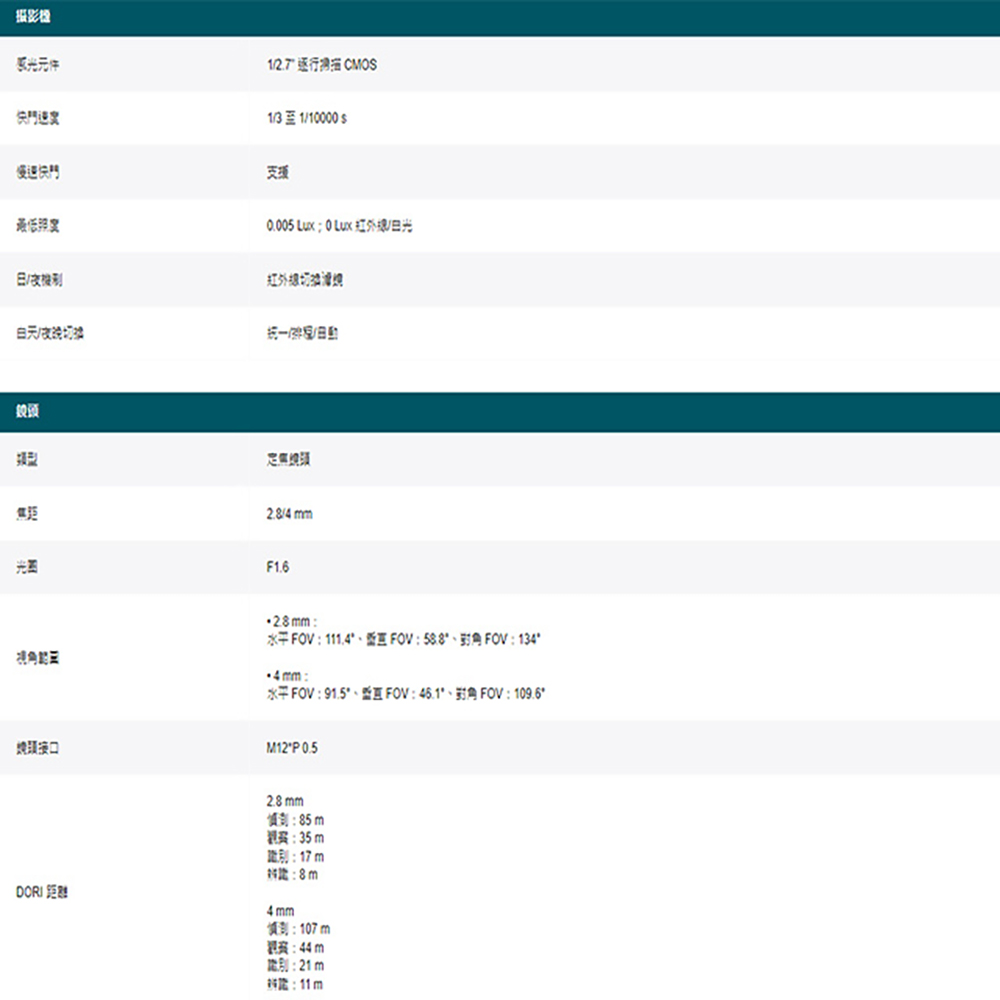Select the 快門速度 row label
The height and width of the screenshot is (1000, 1000).
pyautogui.click(x=38, y=118)
